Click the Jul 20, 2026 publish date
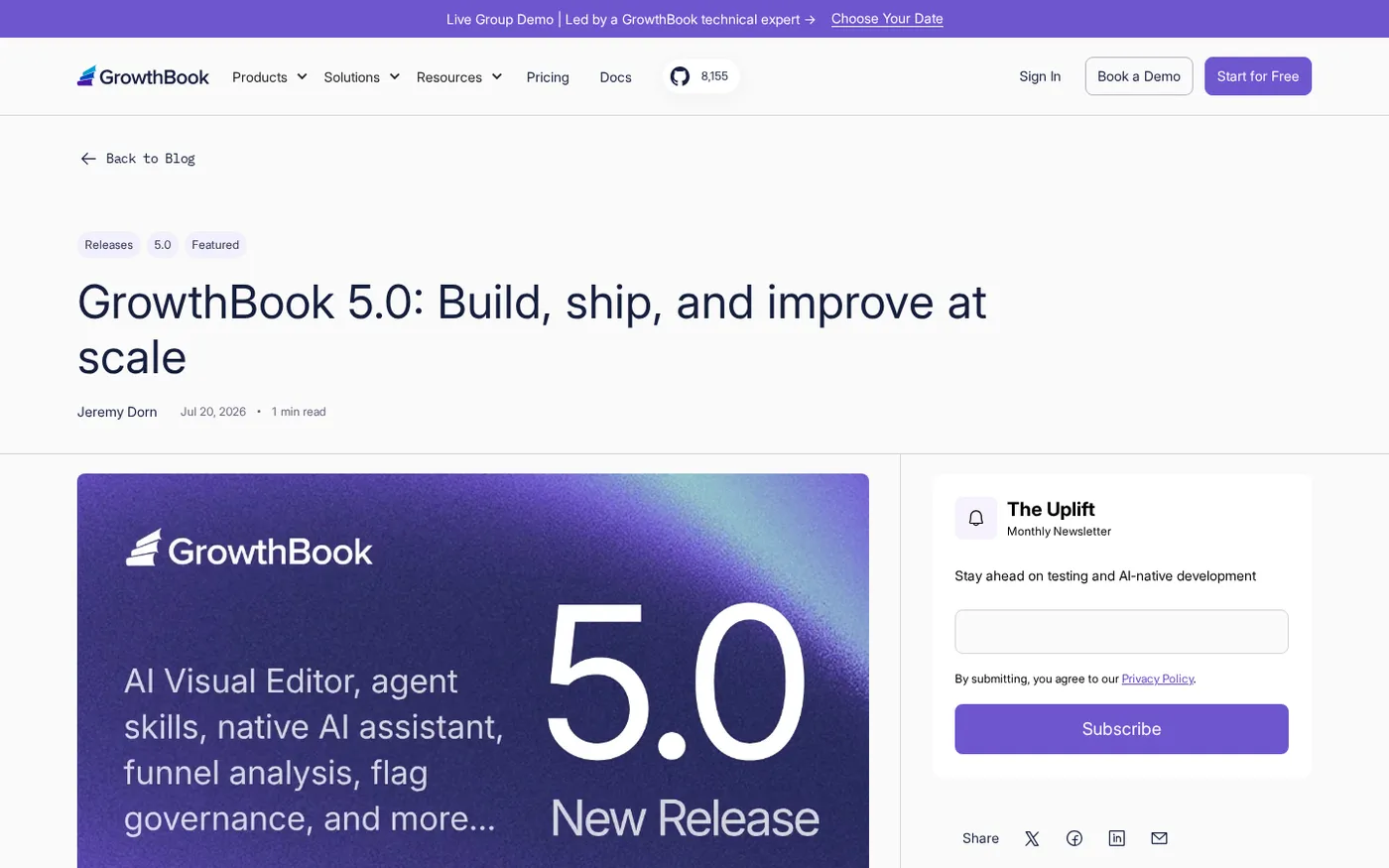The height and width of the screenshot is (868, 1389). [x=213, y=412]
